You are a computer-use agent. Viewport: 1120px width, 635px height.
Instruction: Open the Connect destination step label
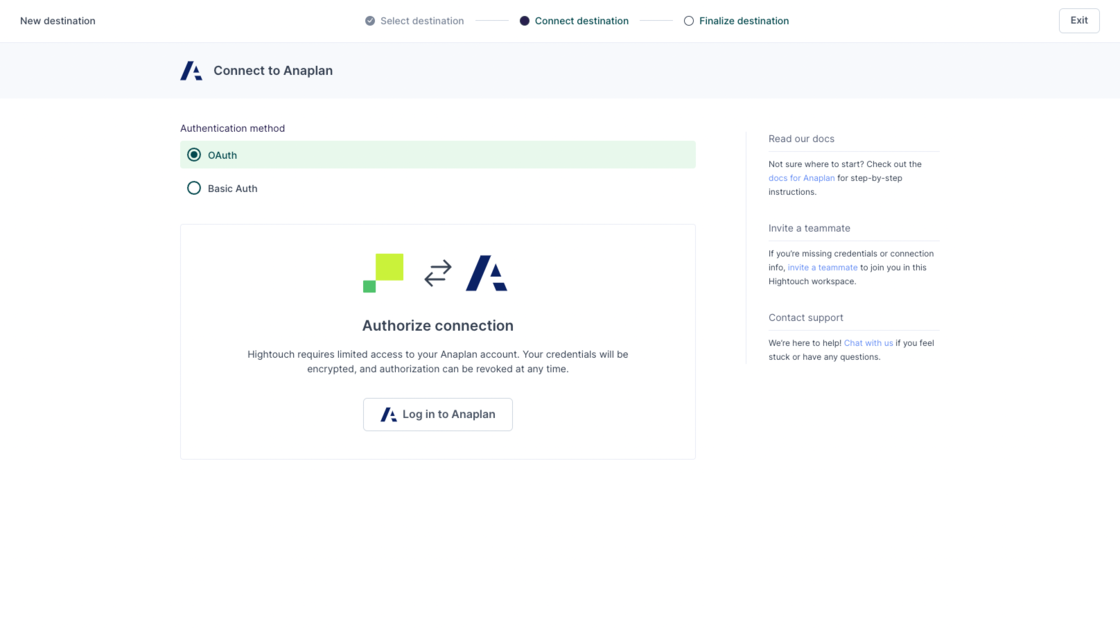coord(581,21)
